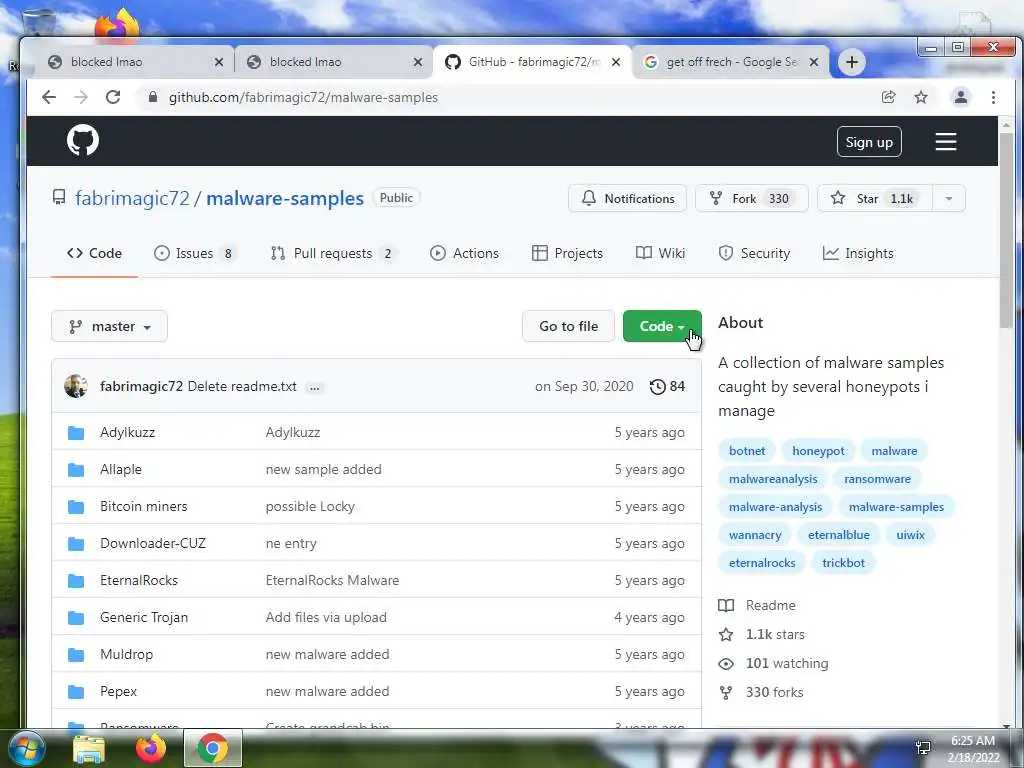Open the master branch dropdown
Viewport: 1024px width, 768px height.
coord(109,326)
